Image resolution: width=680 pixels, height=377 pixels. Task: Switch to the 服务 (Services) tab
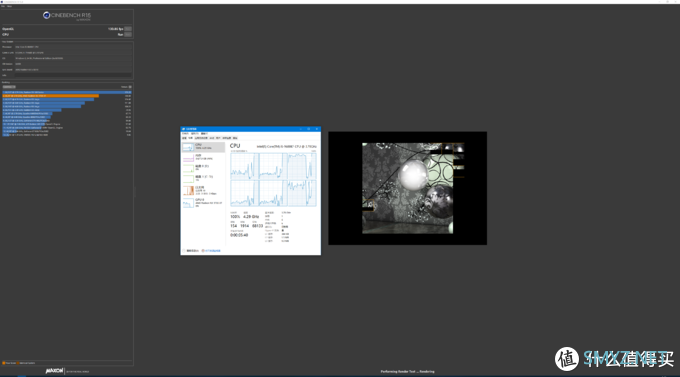(235, 138)
